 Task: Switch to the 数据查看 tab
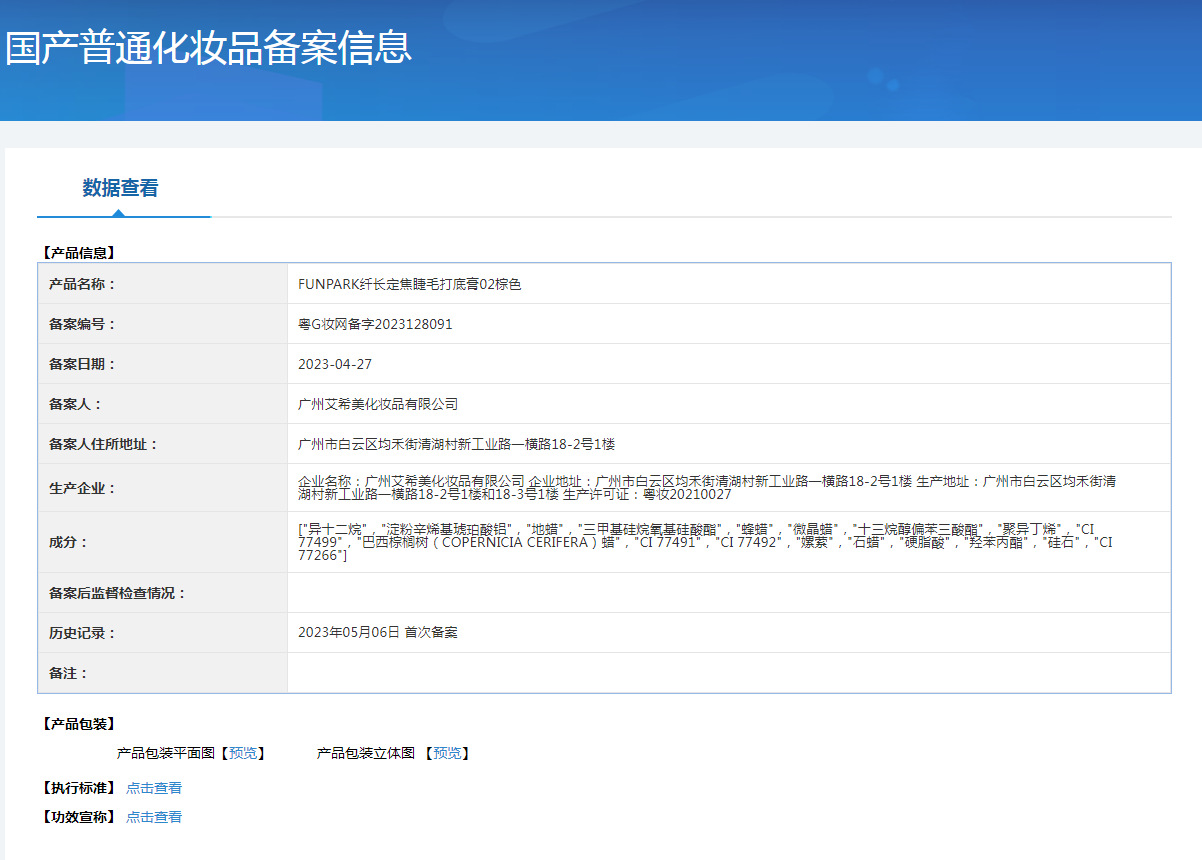(x=120, y=188)
